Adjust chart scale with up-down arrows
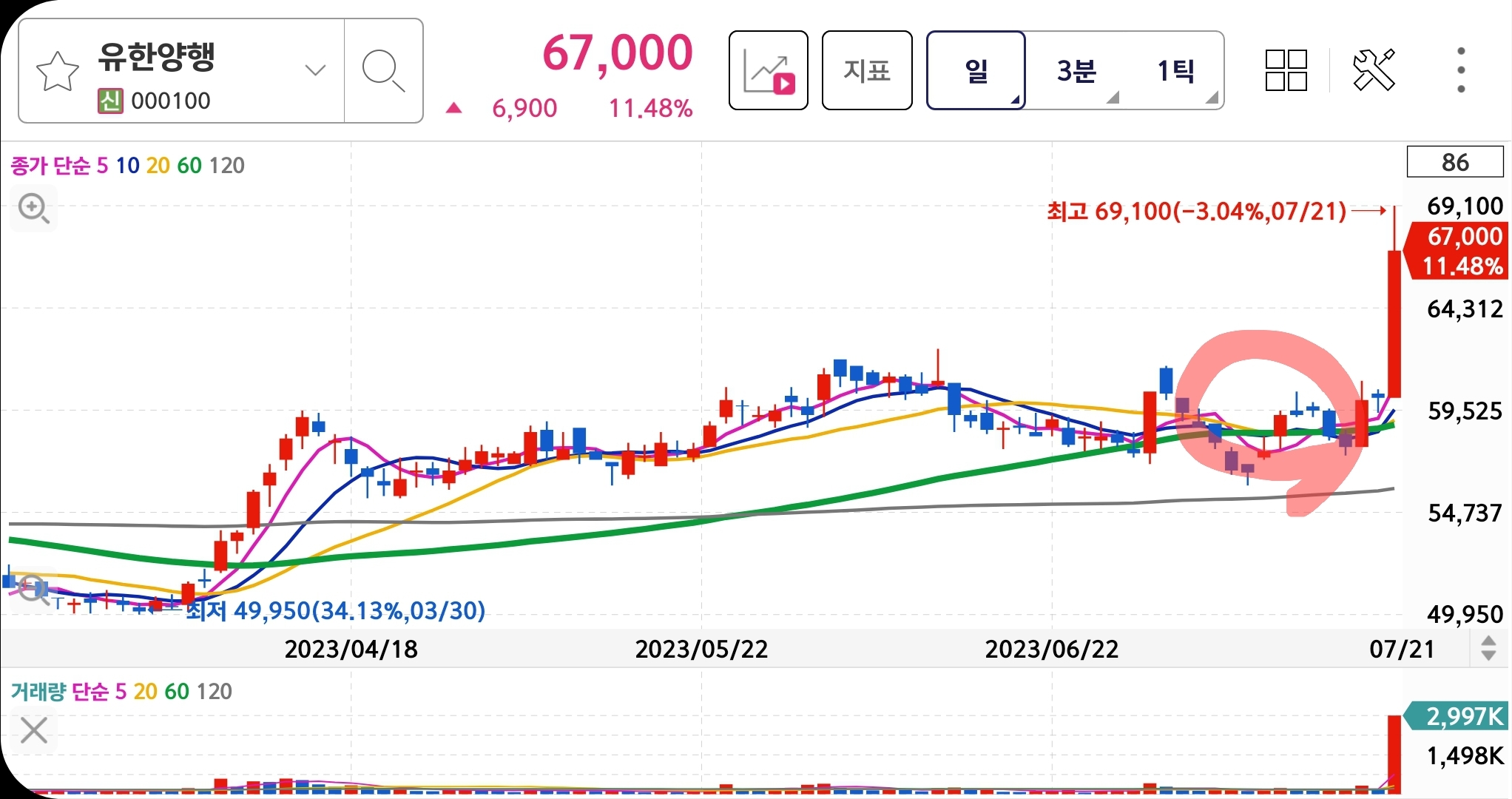The height and width of the screenshot is (799, 1512). 1489,649
